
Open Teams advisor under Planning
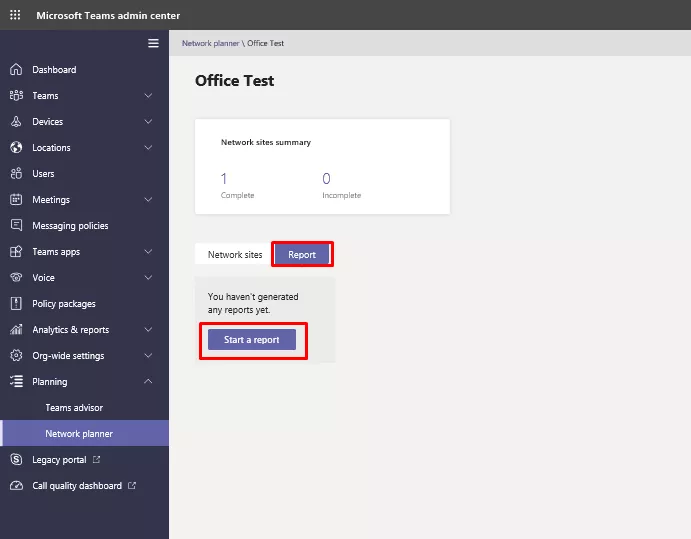74,408
